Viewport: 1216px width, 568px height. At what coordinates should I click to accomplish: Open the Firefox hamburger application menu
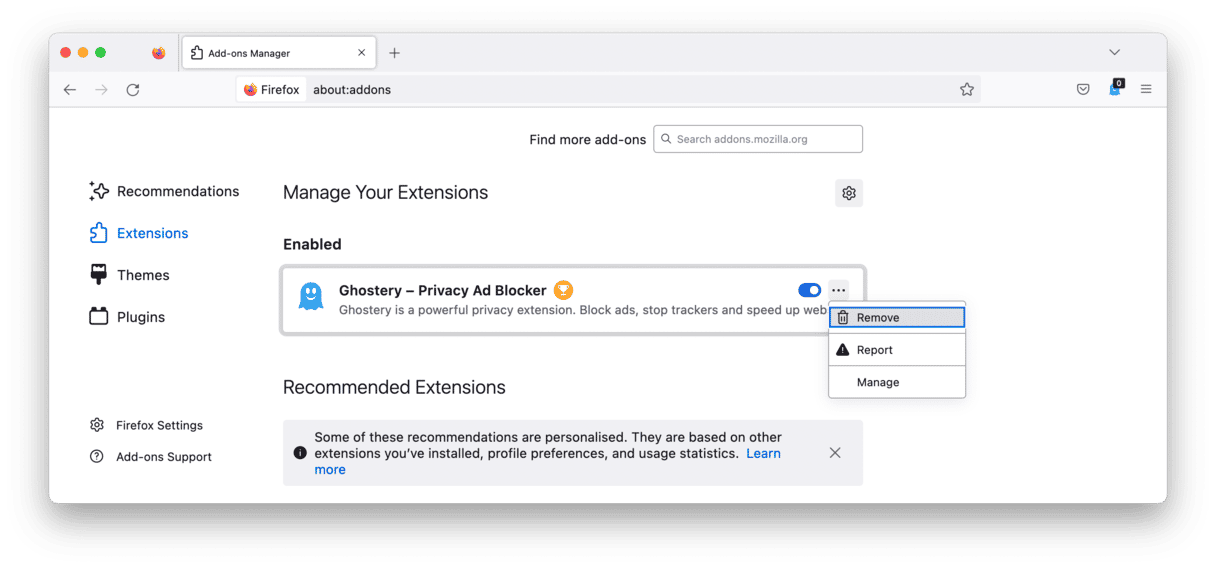(1146, 90)
